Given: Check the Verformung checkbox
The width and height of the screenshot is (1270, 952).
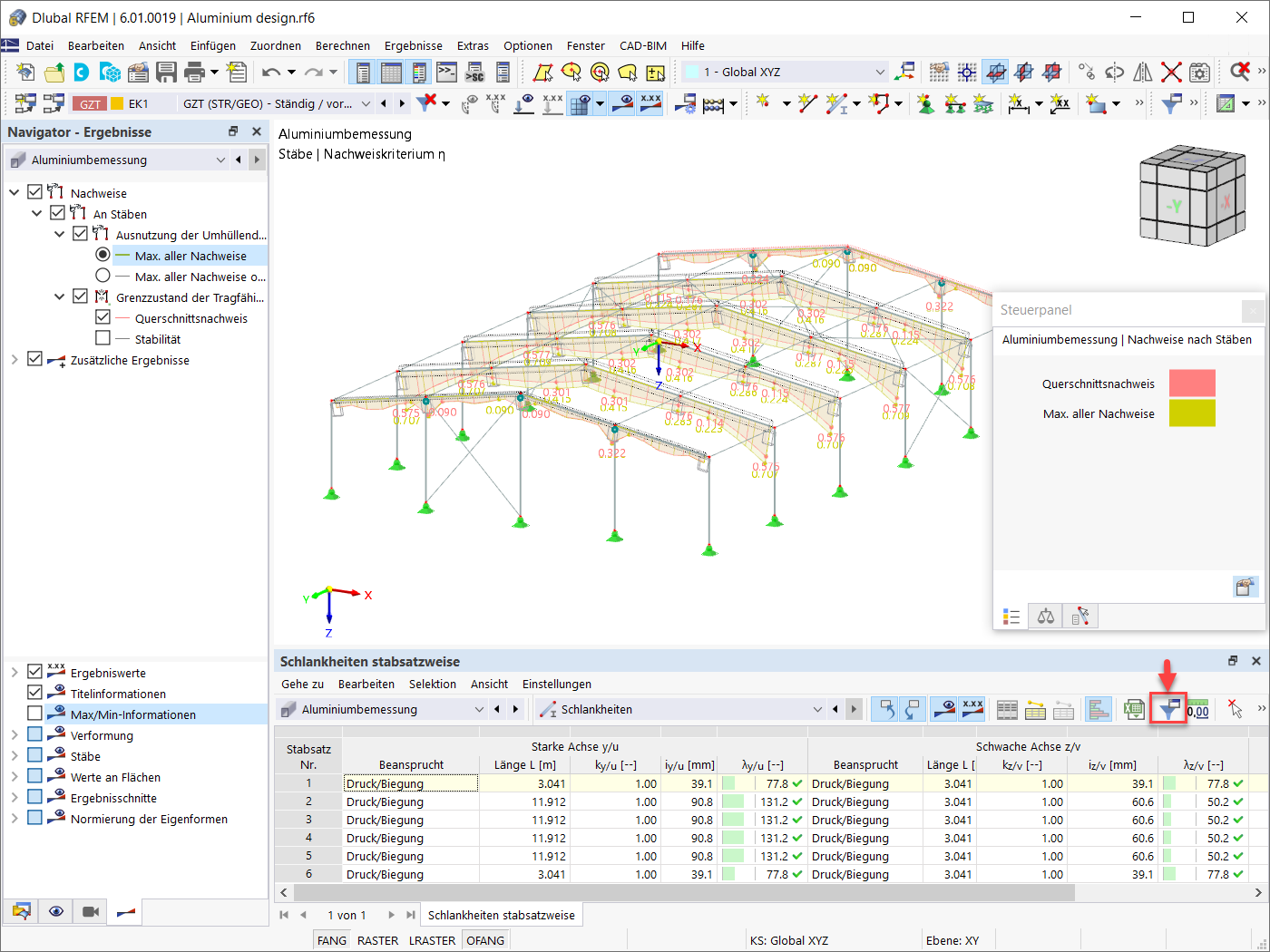Looking at the screenshot, I should click(35, 734).
